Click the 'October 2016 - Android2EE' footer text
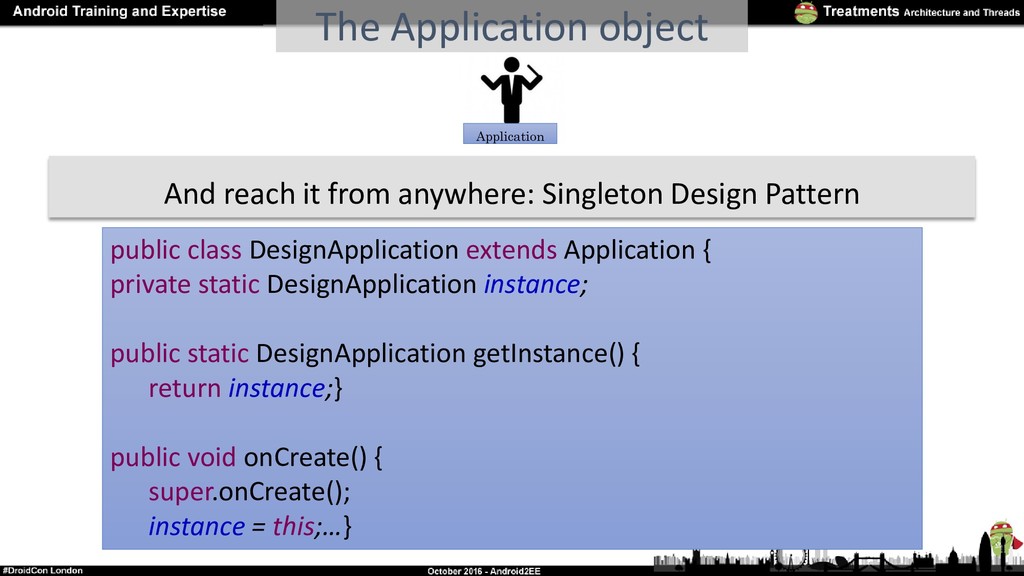 pos(484,571)
